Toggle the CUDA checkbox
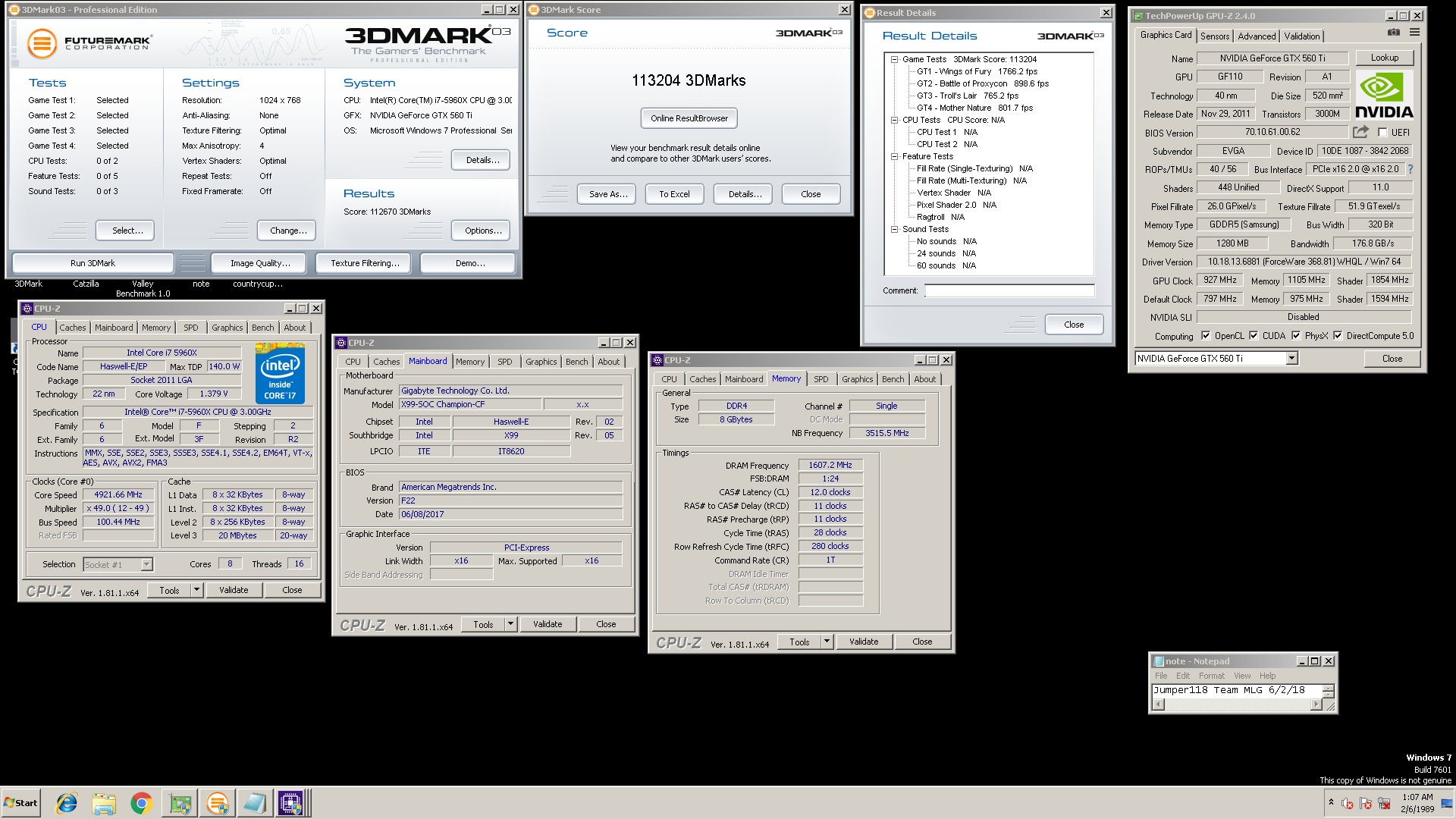The height and width of the screenshot is (819, 1456). (x=1254, y=336)
